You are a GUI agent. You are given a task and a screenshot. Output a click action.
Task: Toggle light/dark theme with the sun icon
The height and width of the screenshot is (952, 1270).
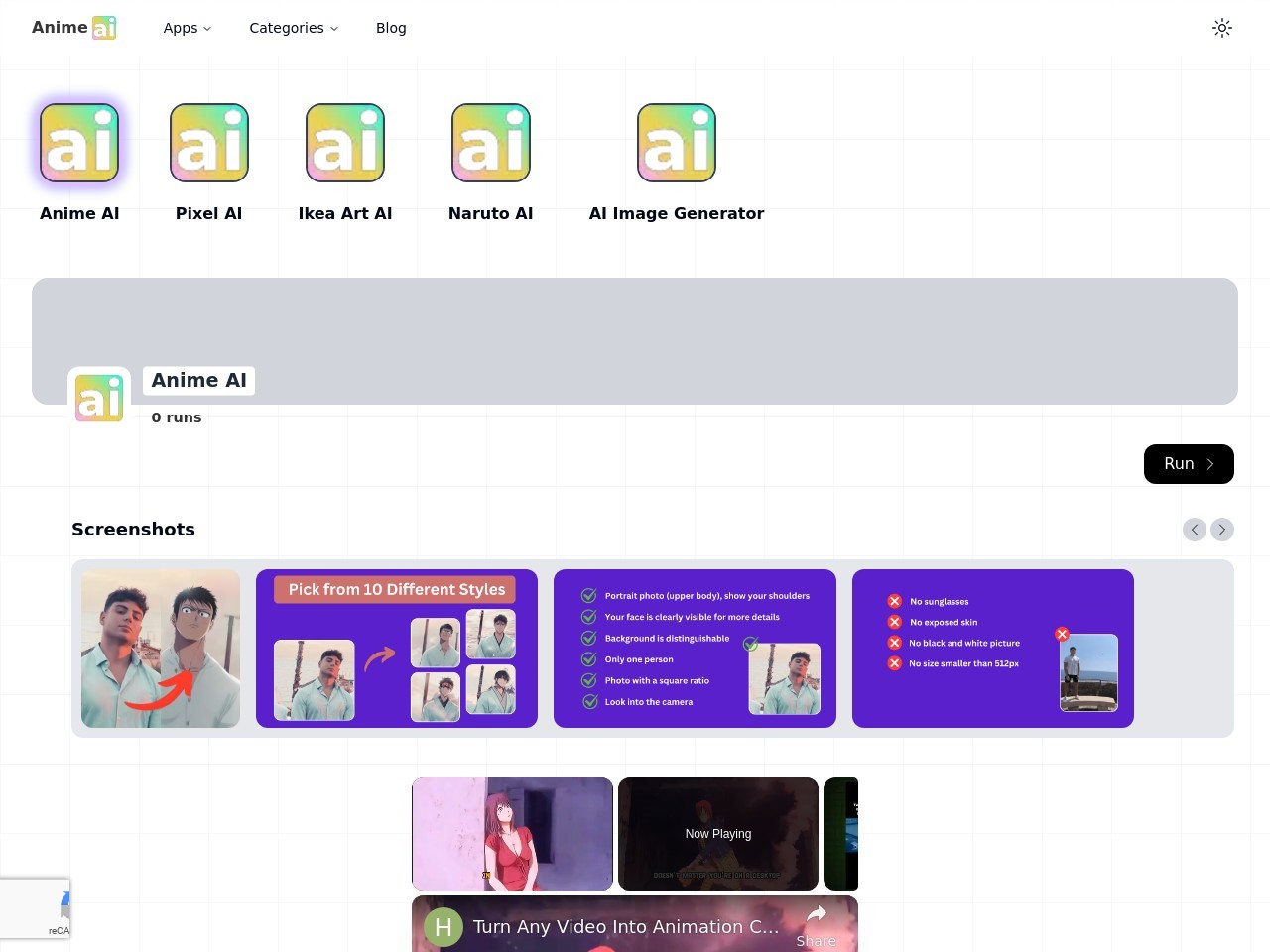1221,27
